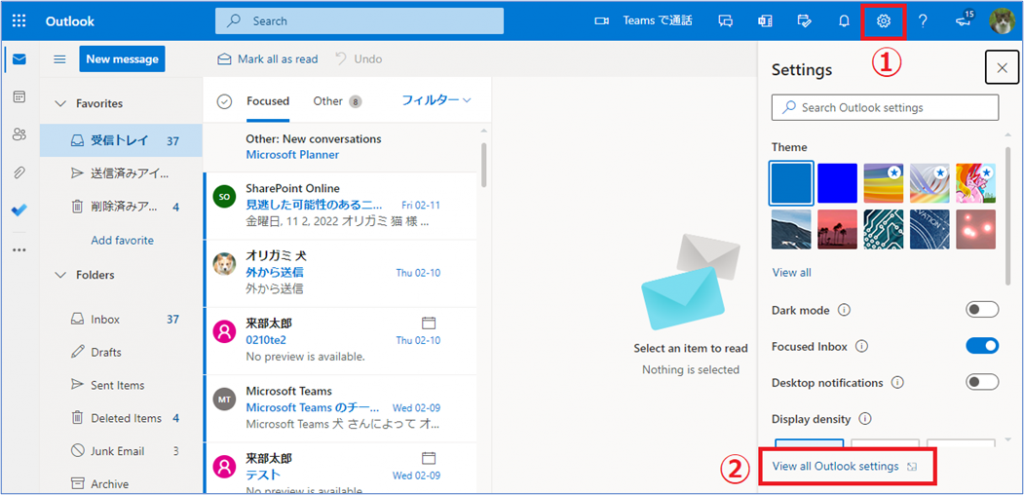Select the bright blue theme swatch
The width and height of the screenshot is (1024, 495).
(x=837, y=183)
